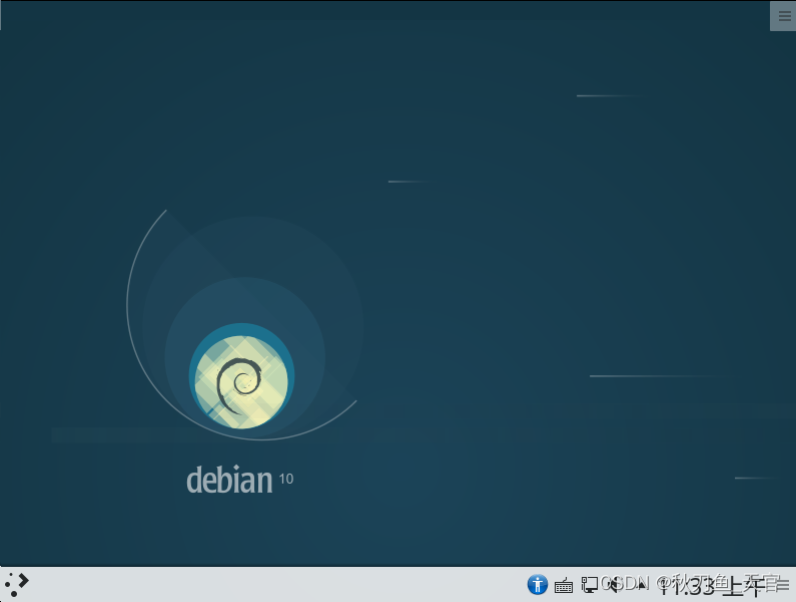The height and width of the screenshot is (602, 796).
Task: Open the desktop toolbox menu button
Action: coord(783,16)
